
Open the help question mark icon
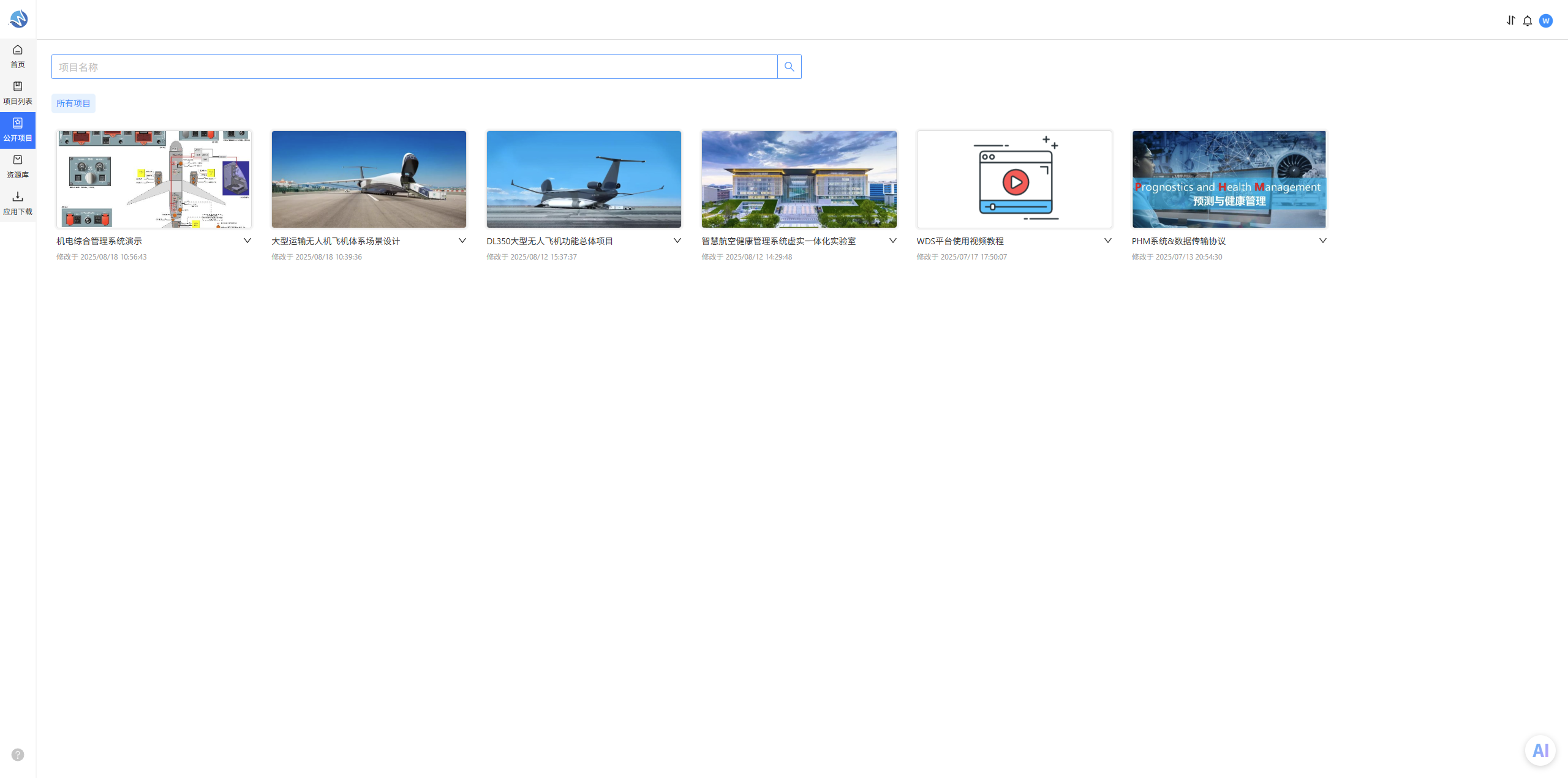point(18,755)
